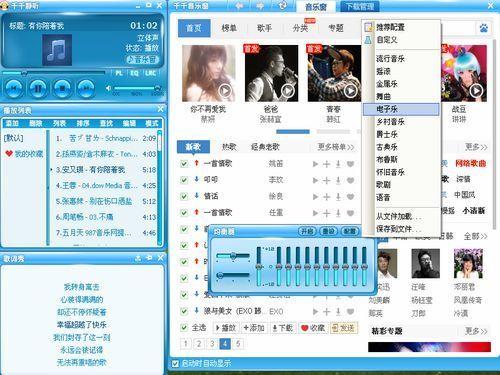This screenshot has height=375, width=500.
Task: Click the back arrow in the music window title bar
Action: pos(239,6)
